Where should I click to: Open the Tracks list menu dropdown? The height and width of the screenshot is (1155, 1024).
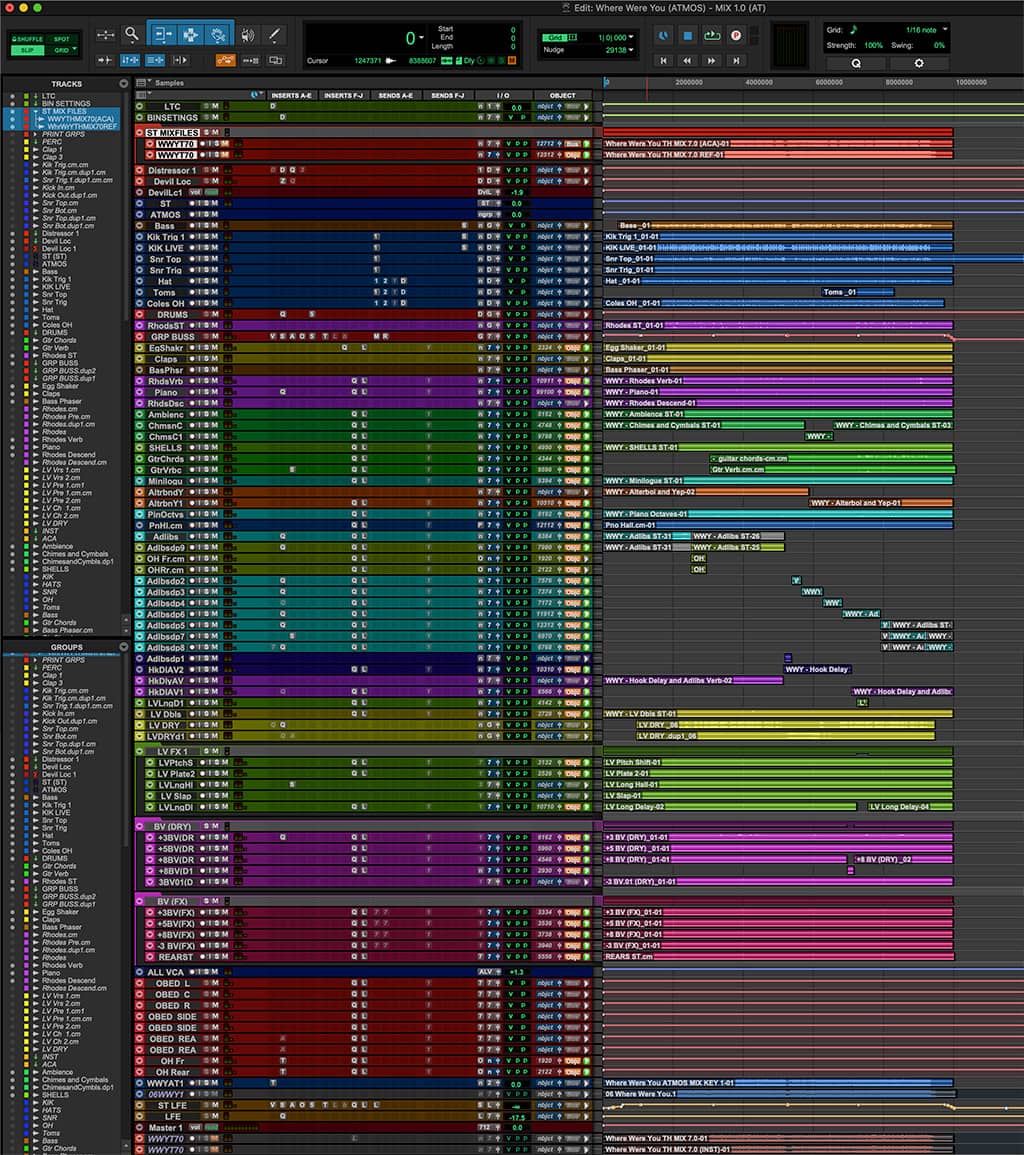tap(123, 84)
